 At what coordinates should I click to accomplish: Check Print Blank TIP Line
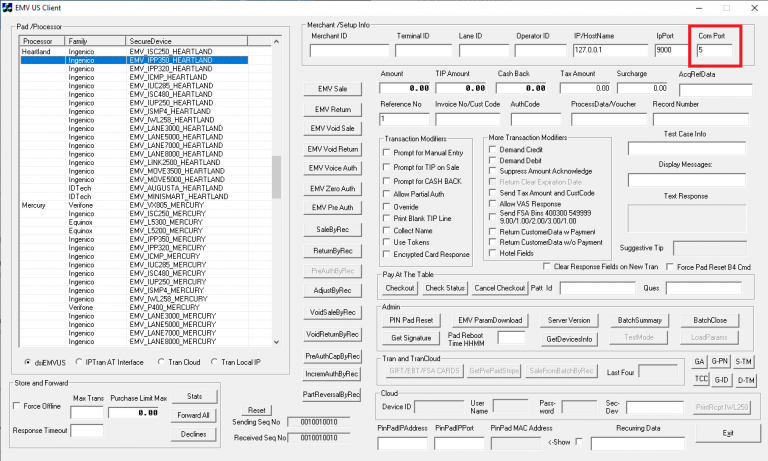coord(386,218)
